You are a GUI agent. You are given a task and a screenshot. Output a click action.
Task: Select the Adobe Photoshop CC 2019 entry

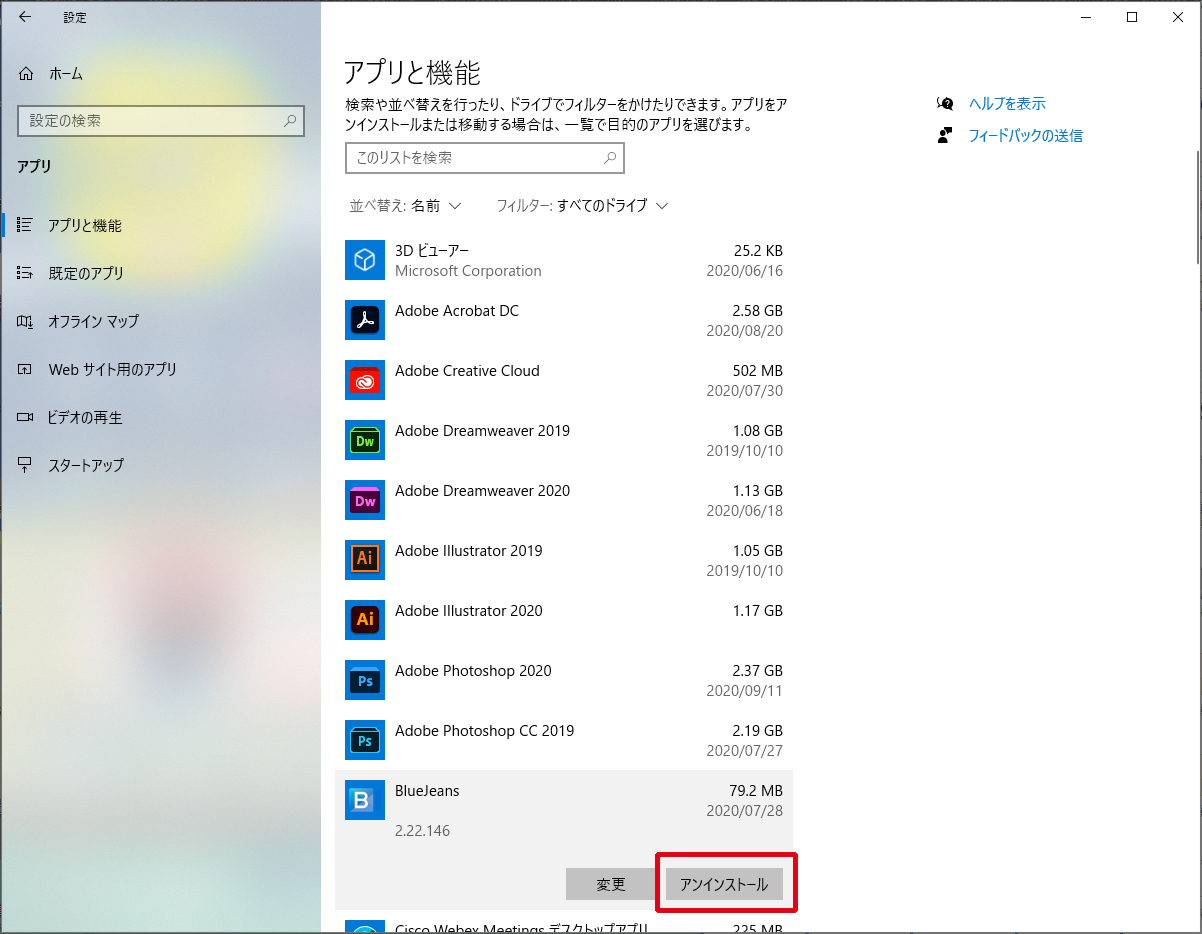(x=564, y=740)
